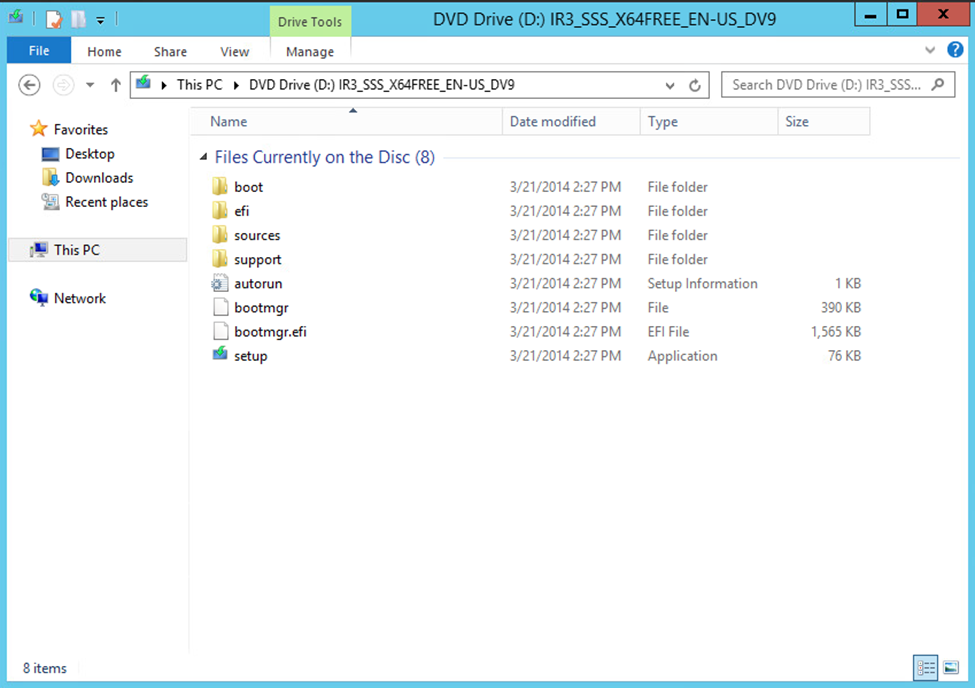Select the sources folder icon

219,235
